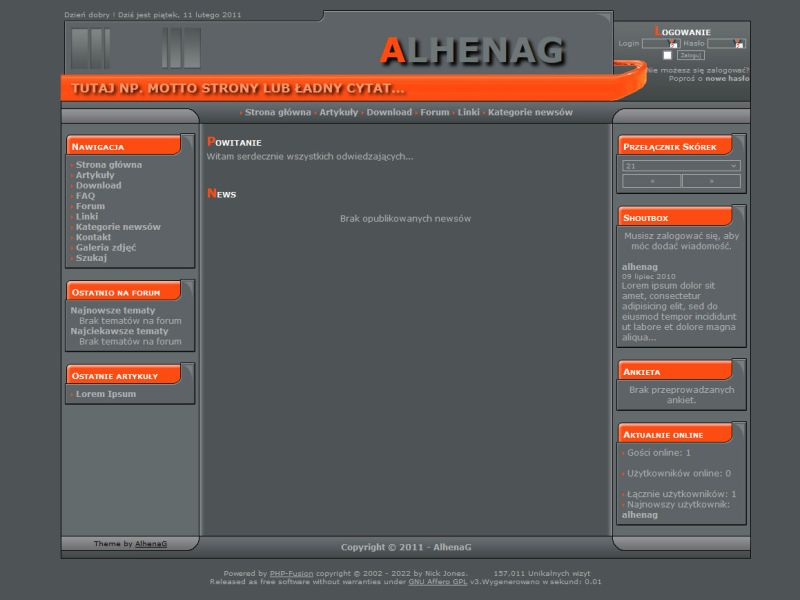This screenshot has height=600, width=800.
Task: Open the Lorem Ipsum article link
Action: pyautogui.click(x=105, y=394)
